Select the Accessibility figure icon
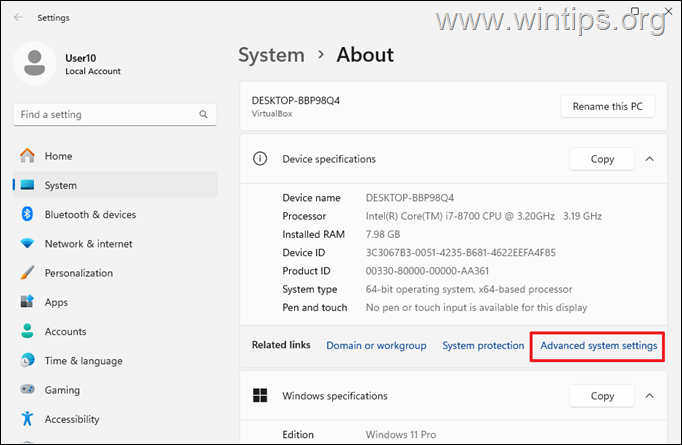 (27, 418)
